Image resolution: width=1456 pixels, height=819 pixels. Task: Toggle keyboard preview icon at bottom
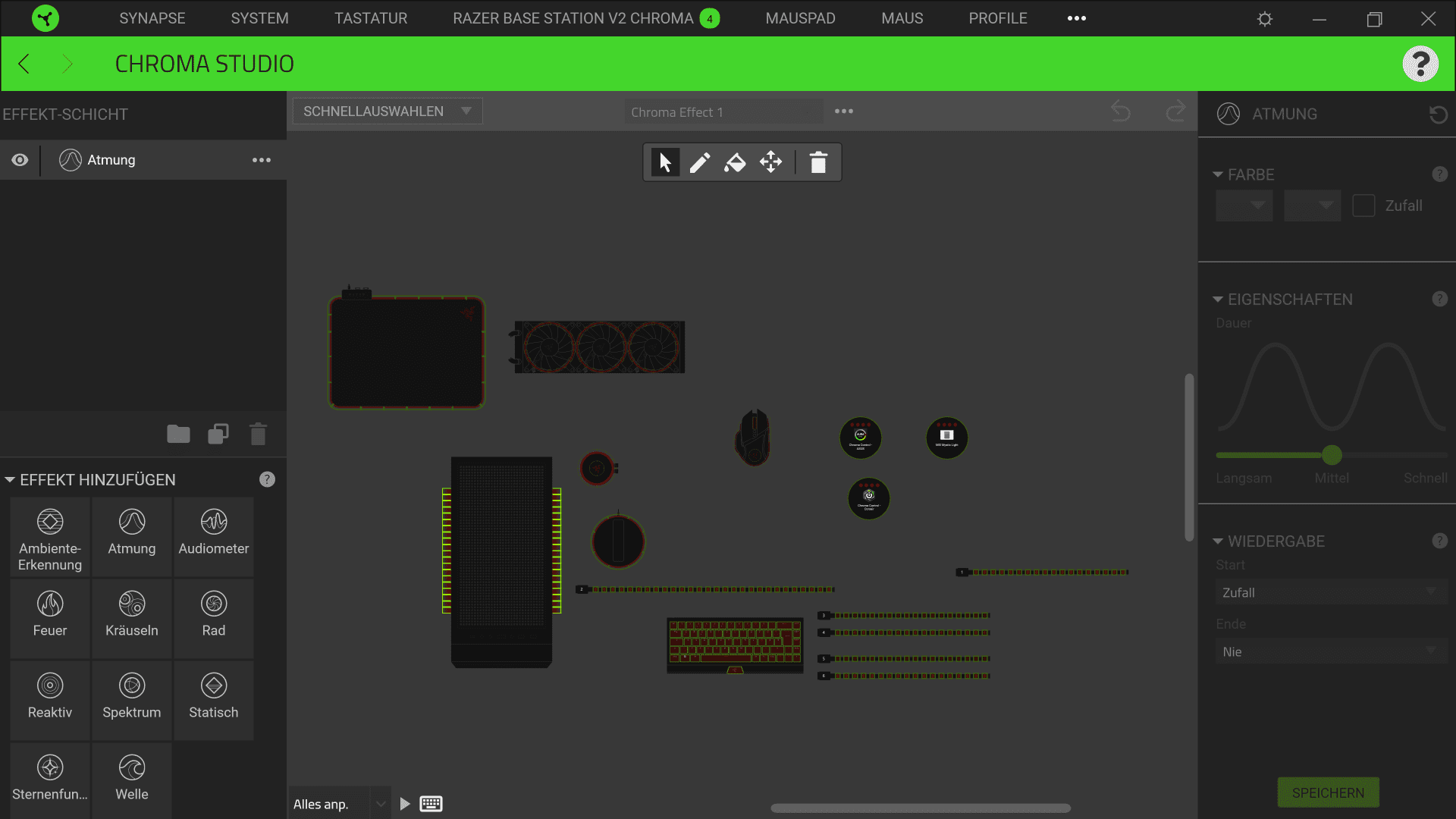pos(431,804)
